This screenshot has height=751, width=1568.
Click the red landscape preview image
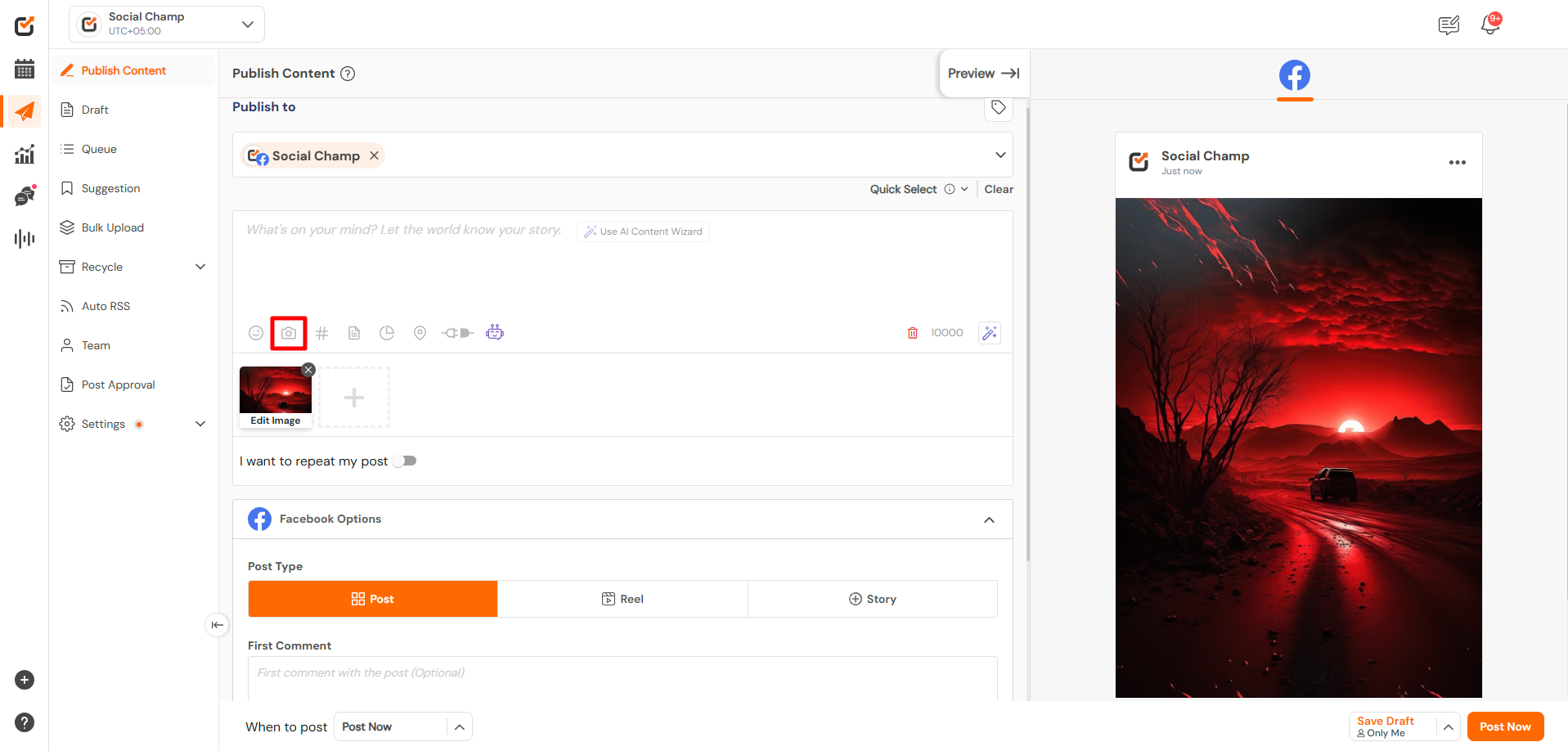point(1299,447)
